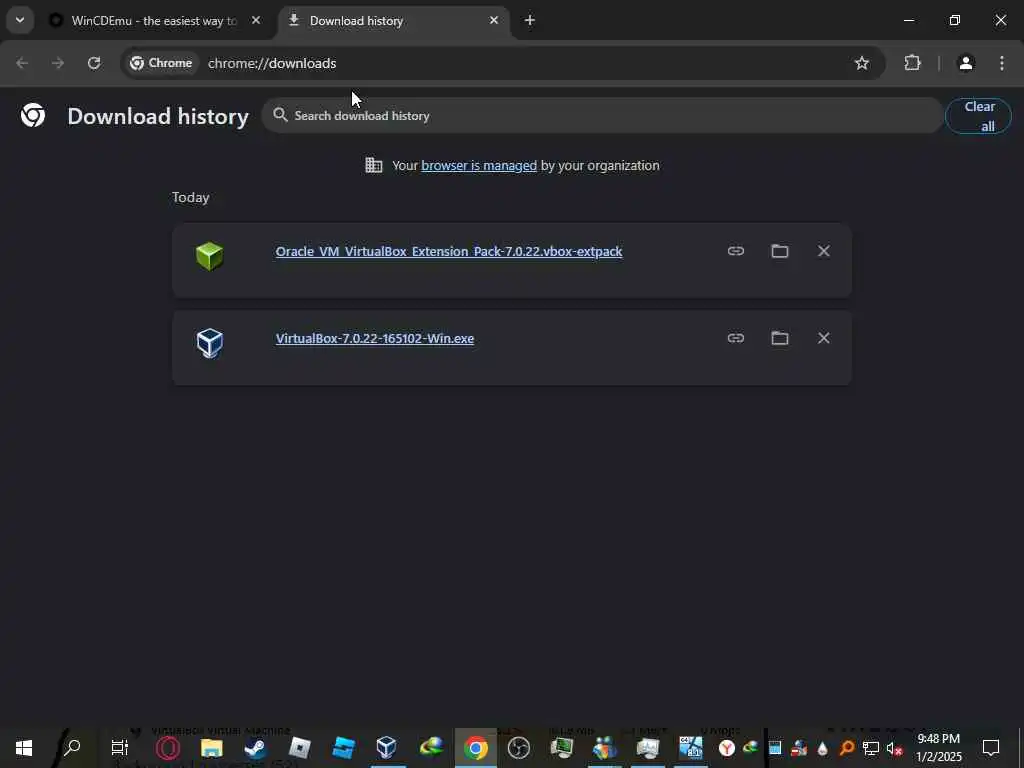Viewport: 1024px width, 768px height.
Task: Open VirtualBox-7.0.22-165102-Win.exe file link
Action: [375, 338]
